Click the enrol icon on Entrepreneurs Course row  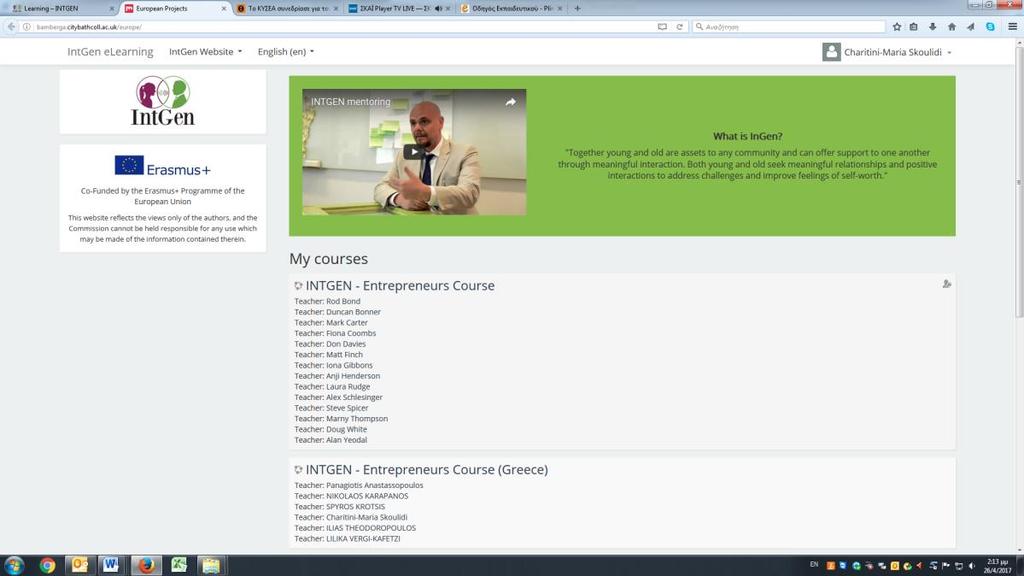[x=946, y=284]
